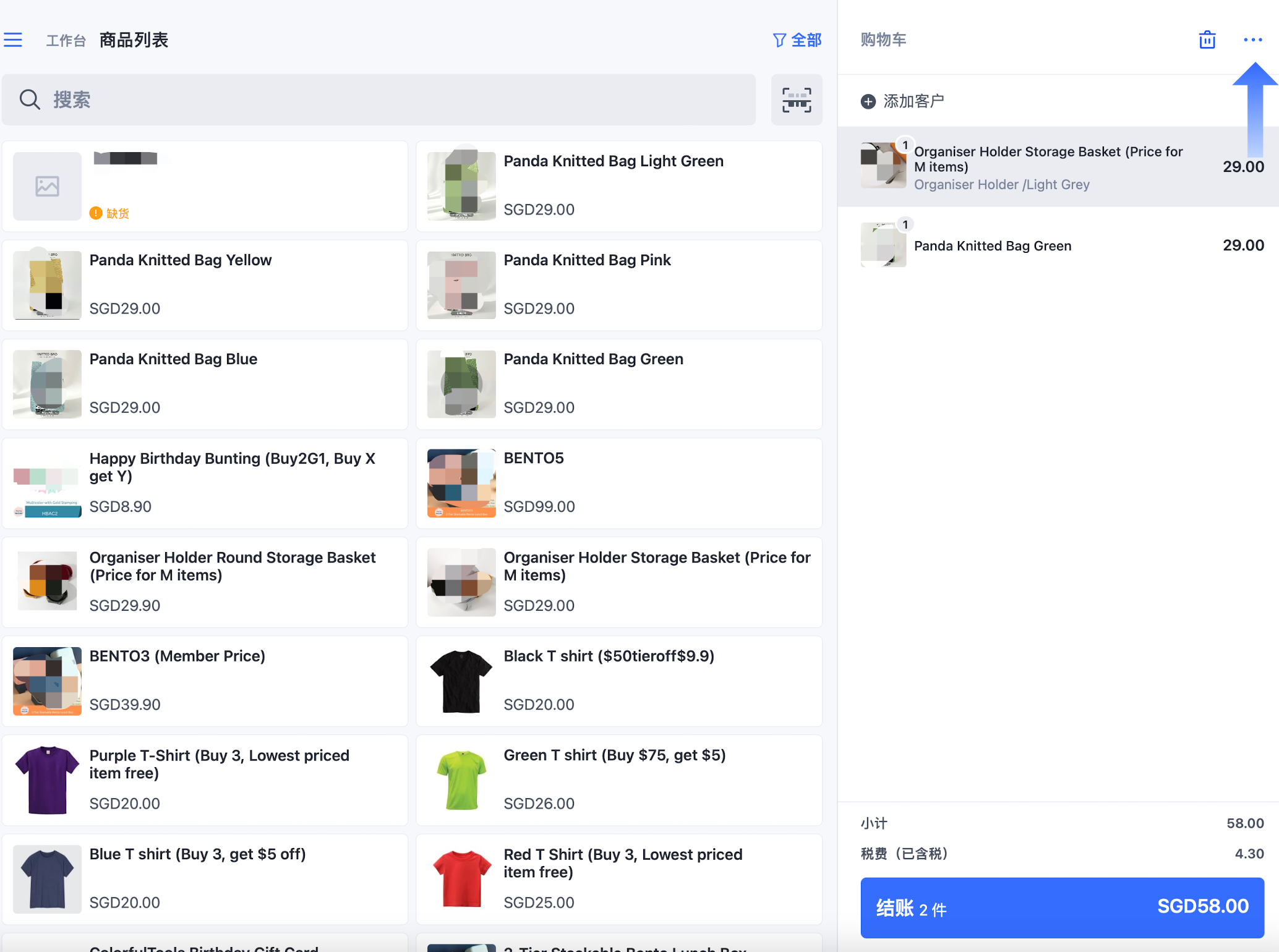Click Organiser Holder Storage Basket SGD29.00 thumbnail

tap(461, 582)
